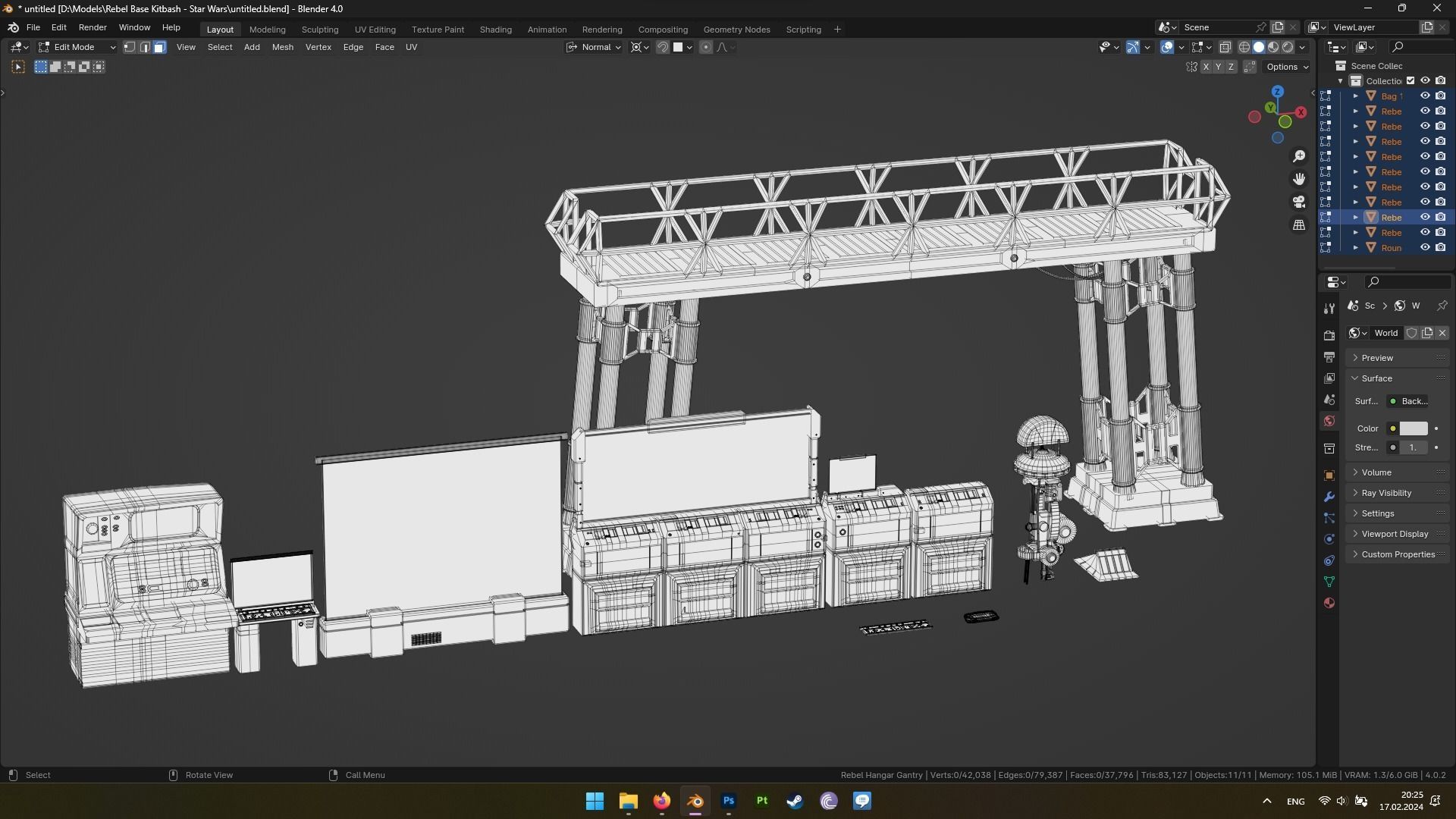The image size is (1456, 819).
Task: Open viewport shading options dropdown arrow
Action: click(x=1302, y=47)
